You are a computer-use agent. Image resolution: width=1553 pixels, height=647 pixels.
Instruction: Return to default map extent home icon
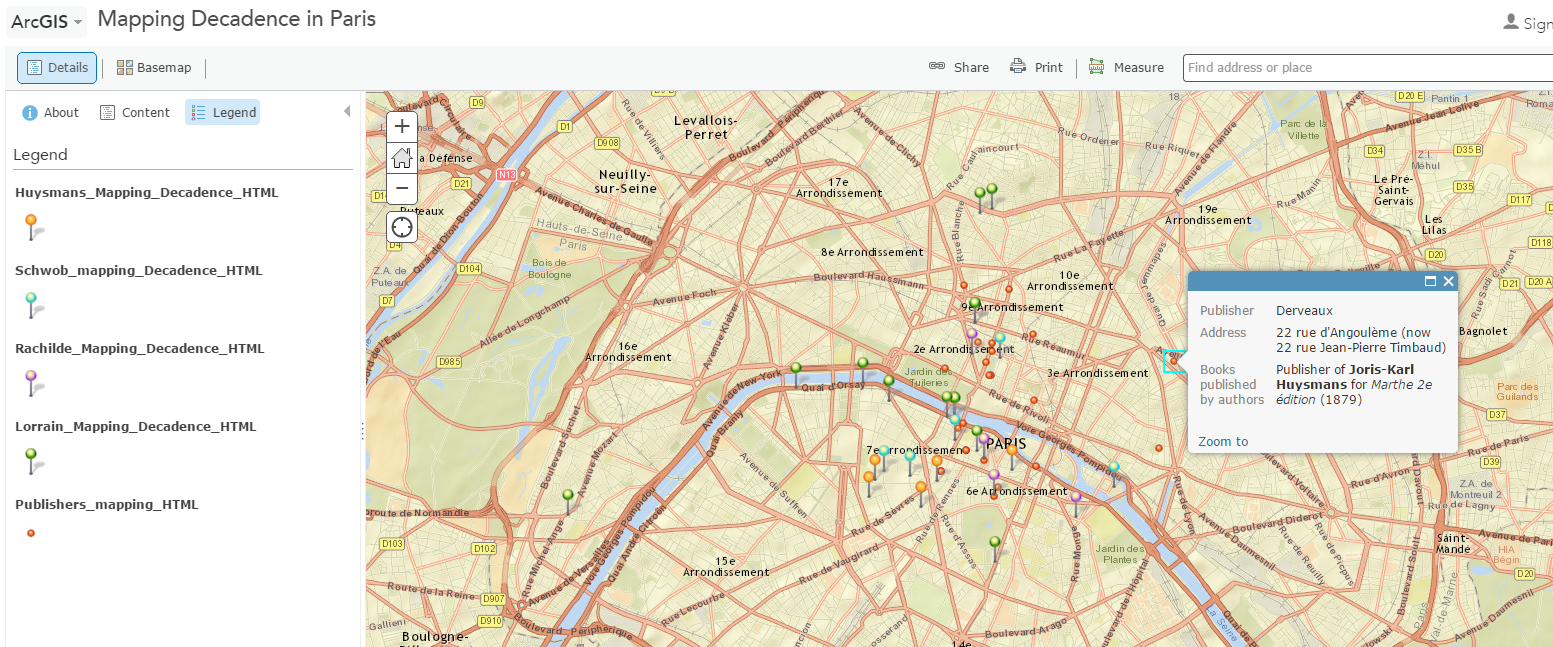coord(402,157)
